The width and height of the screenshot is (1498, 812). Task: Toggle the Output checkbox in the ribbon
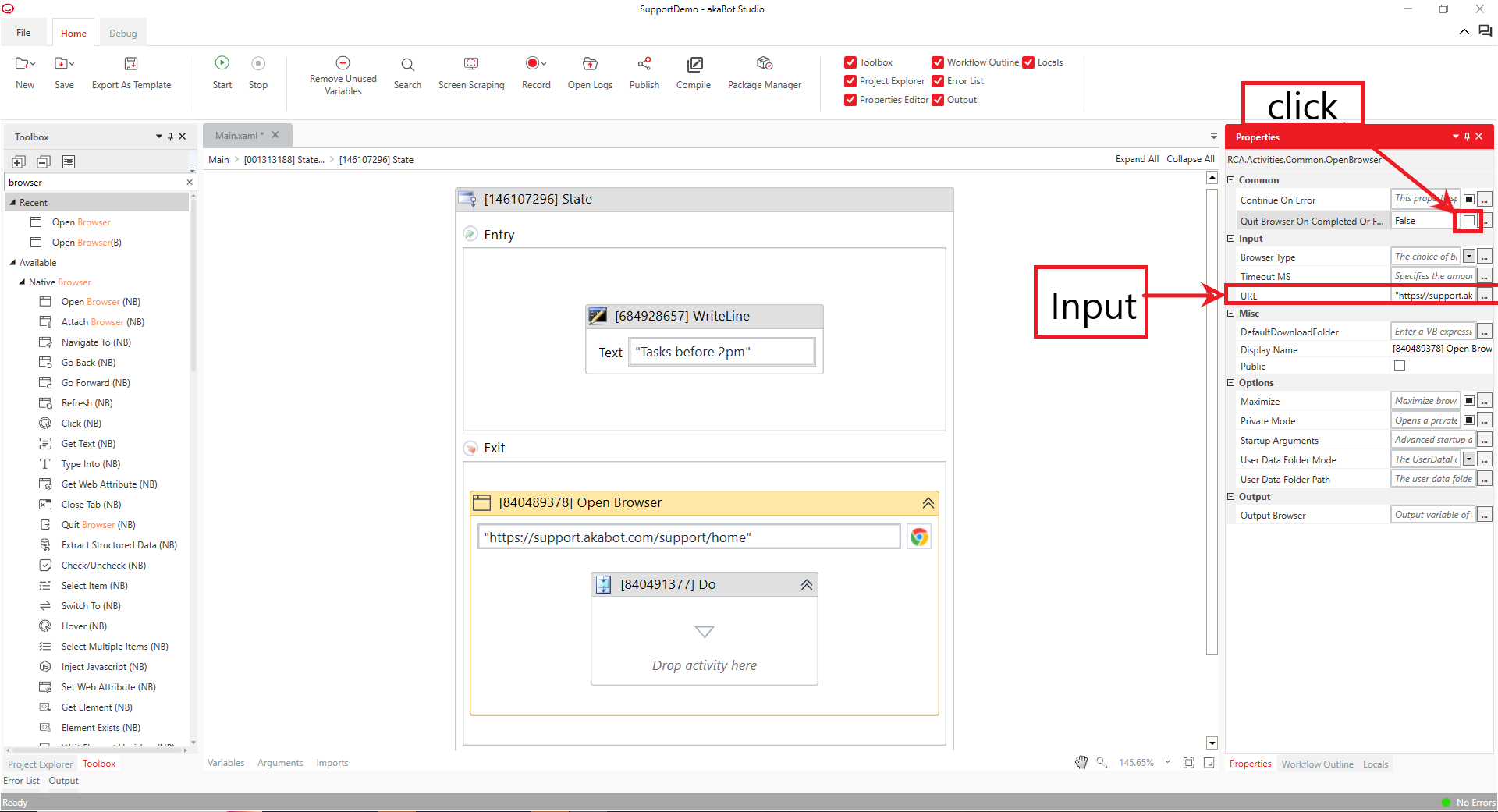coord(938,100)
